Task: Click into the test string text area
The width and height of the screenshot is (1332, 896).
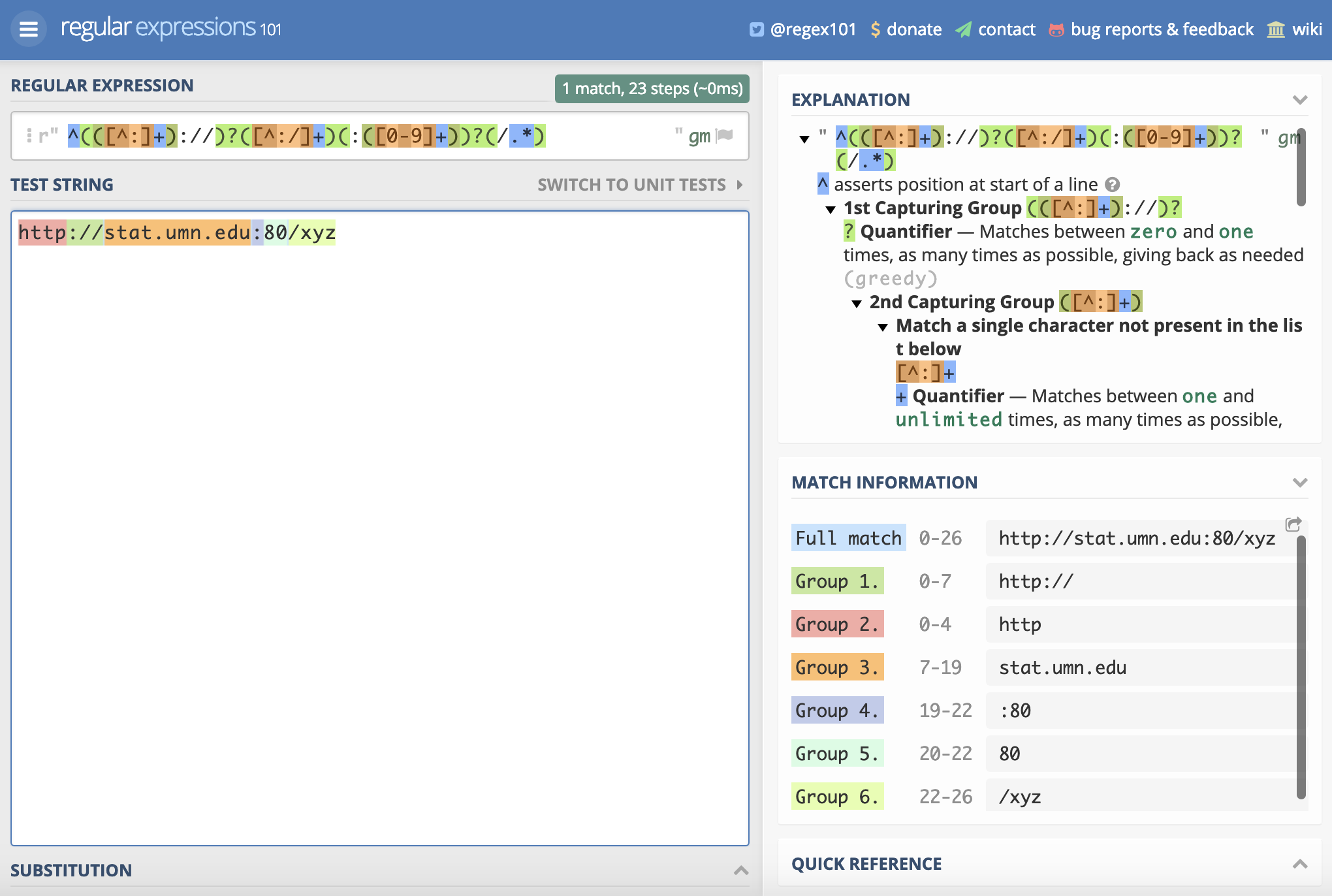Action: click(379, 522)
